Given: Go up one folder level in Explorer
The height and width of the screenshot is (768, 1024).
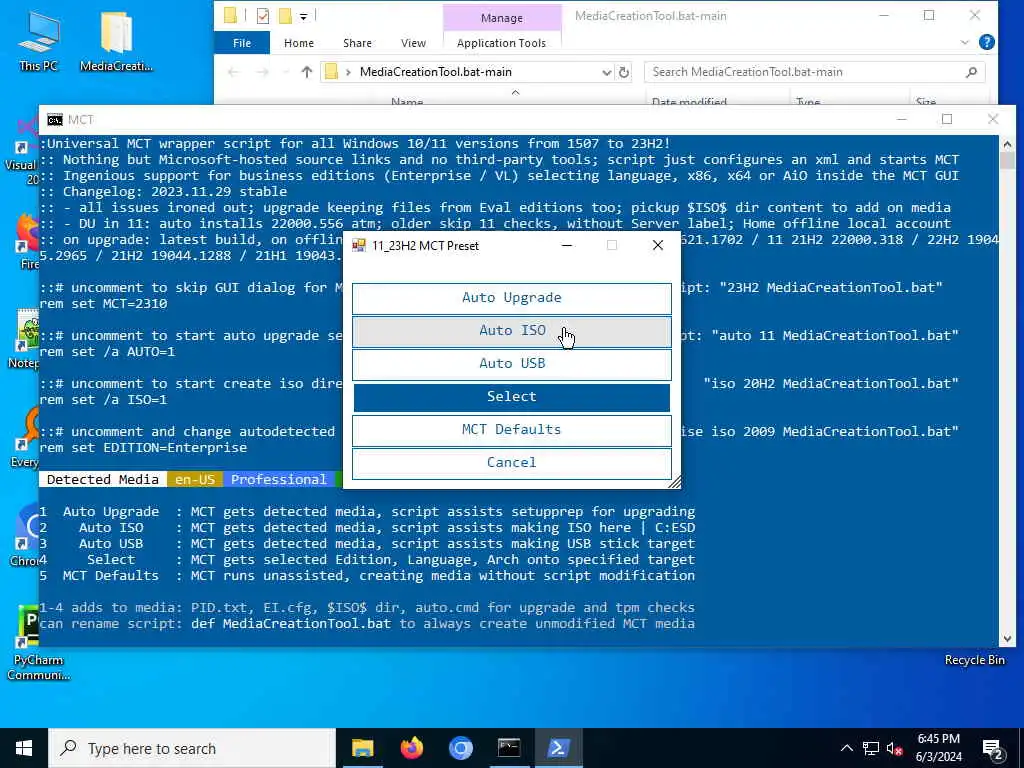Looking at the screenshot, I should (306, 72).
